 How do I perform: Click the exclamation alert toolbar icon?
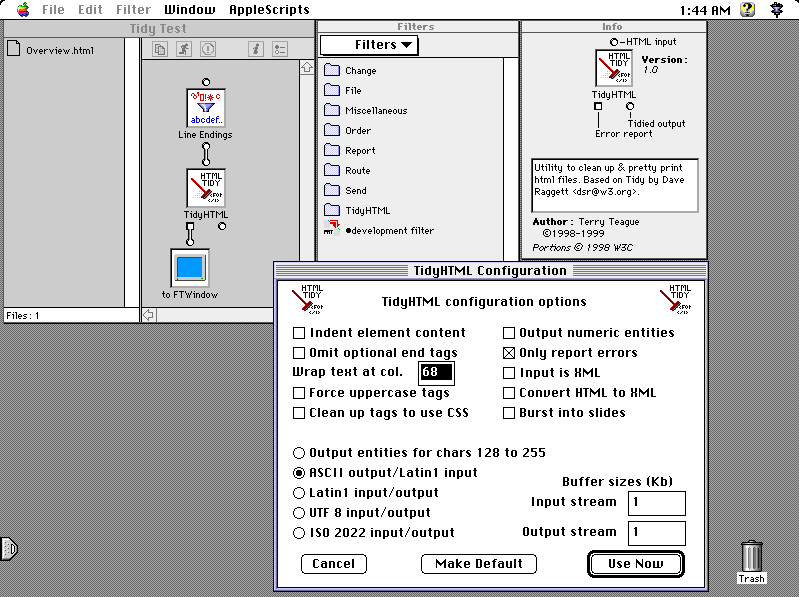pyautogui.click(x=208, y=49)
